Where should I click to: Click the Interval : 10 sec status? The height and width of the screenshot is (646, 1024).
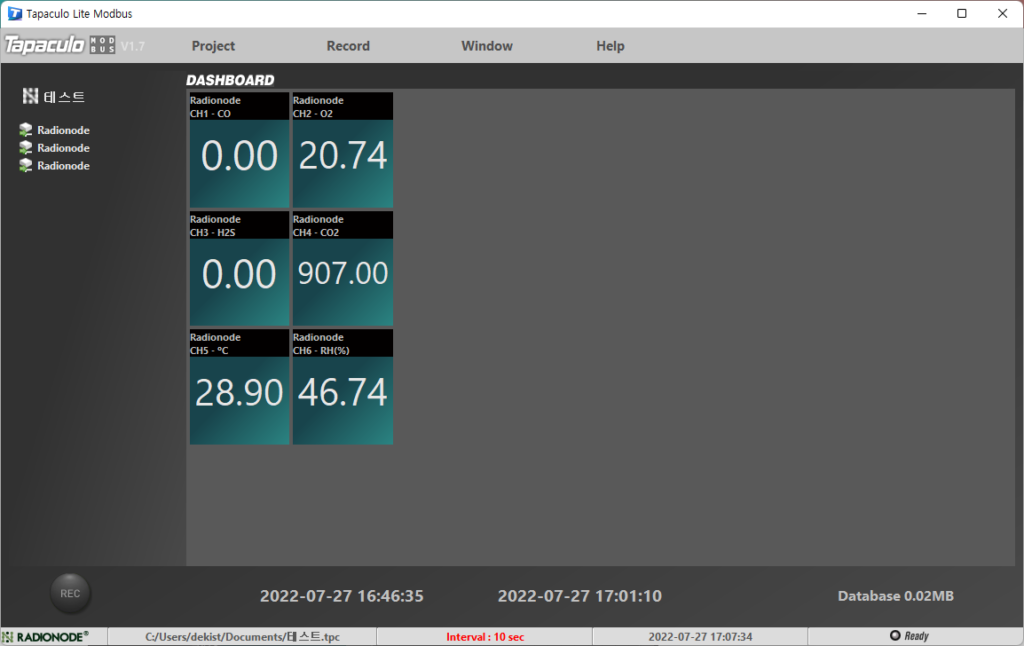(485, 636)
